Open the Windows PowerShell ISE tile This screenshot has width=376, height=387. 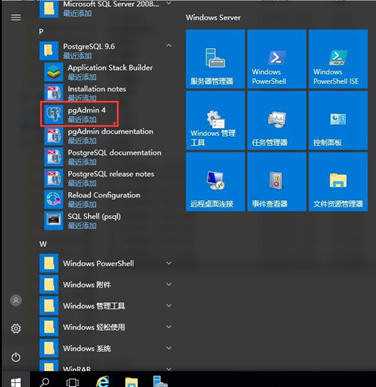coord(338,59)
